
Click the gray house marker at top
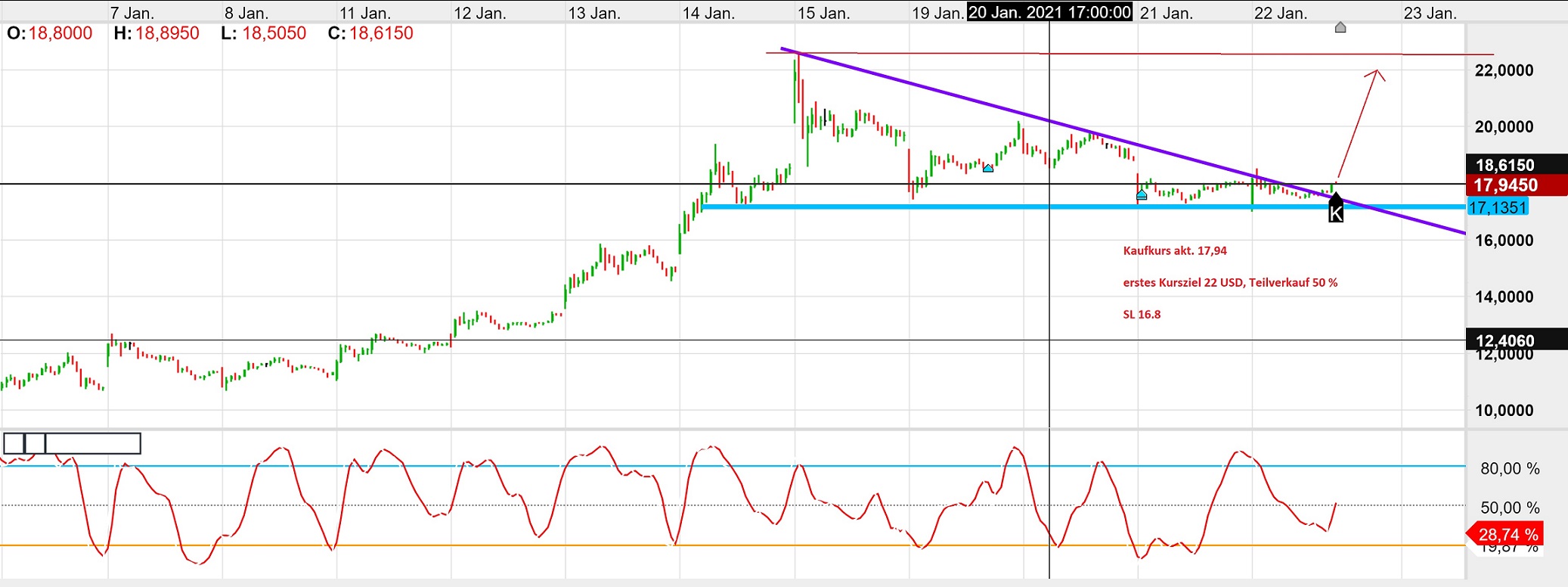[1340, 28]
